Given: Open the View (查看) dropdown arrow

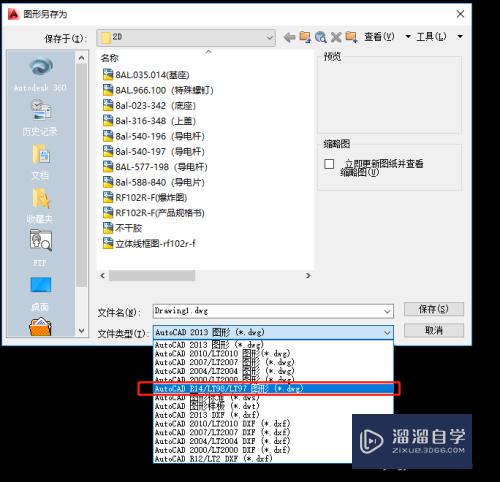Looking at the screenshot, I should point(408,36).
